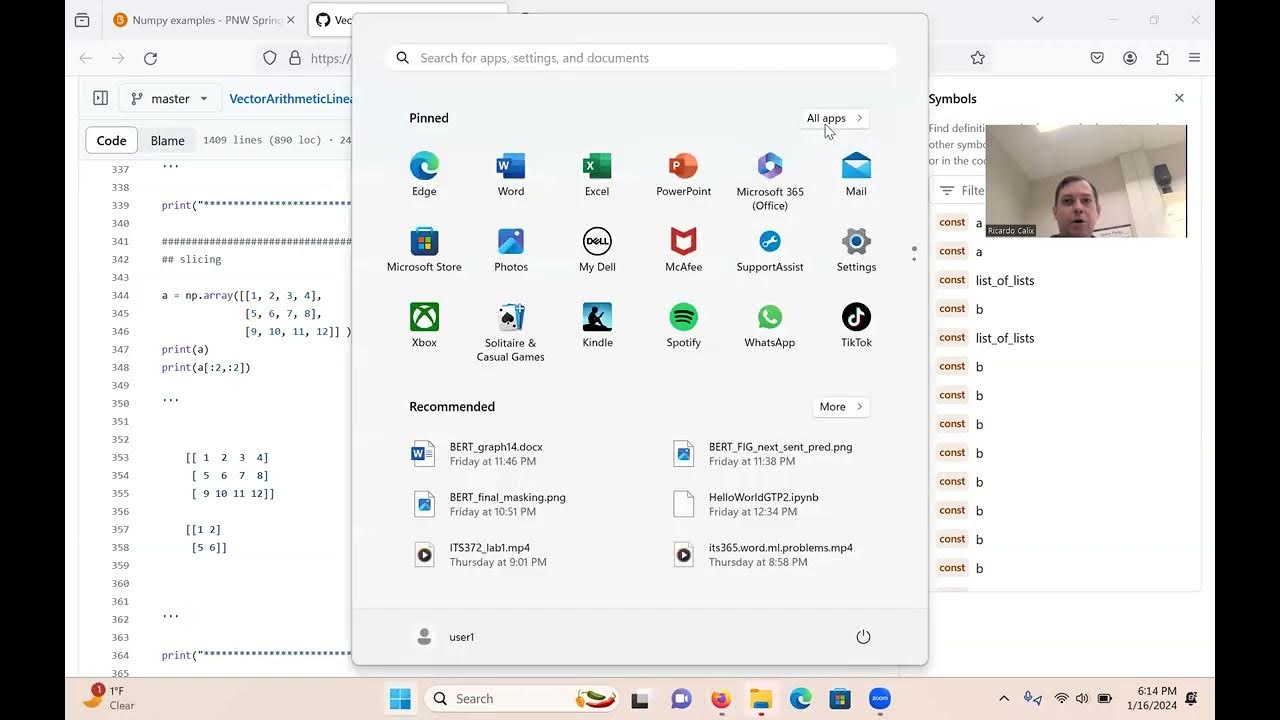This screenshot has width=1280, height=720.
Task: Open Excel in the Start menu
Action: tap(597, 174)
